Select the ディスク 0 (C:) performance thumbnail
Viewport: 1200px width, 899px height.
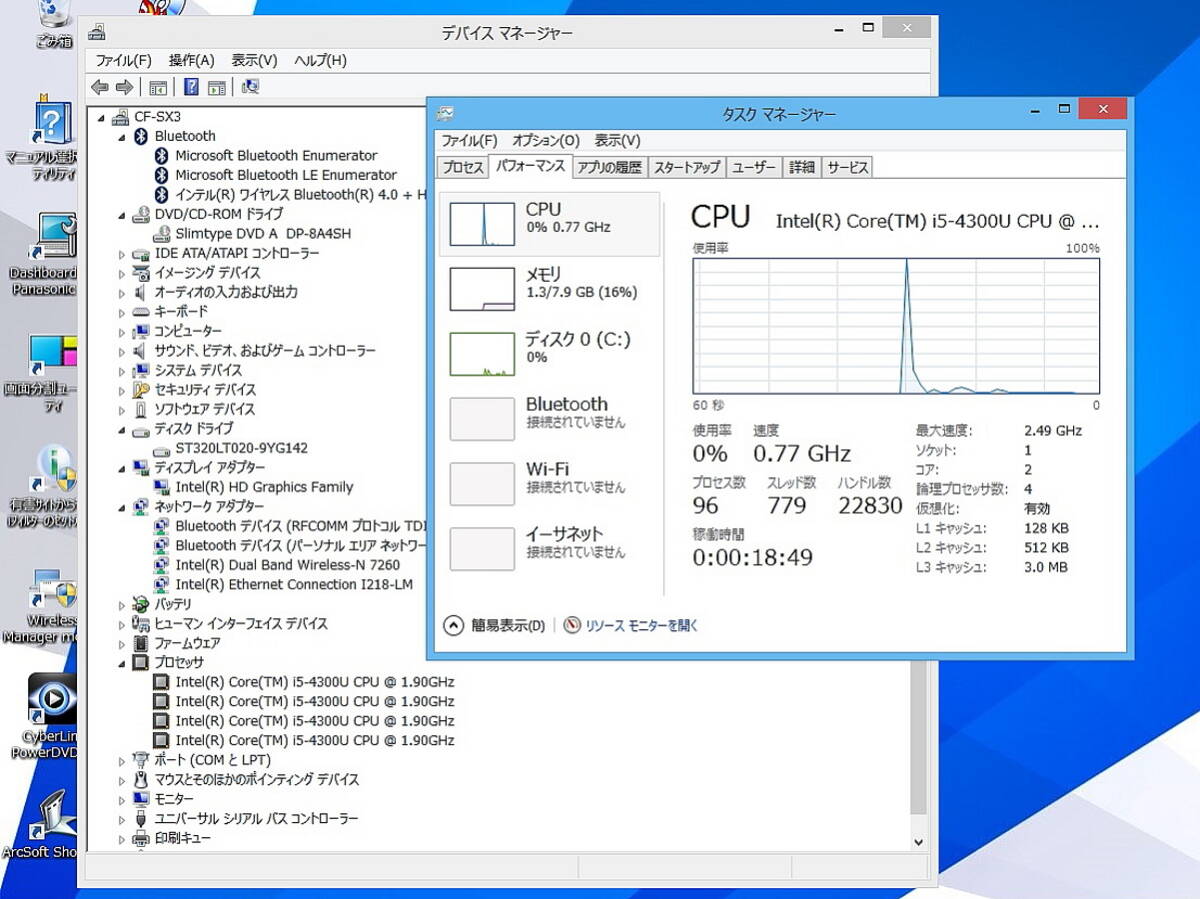coord(482,354)
